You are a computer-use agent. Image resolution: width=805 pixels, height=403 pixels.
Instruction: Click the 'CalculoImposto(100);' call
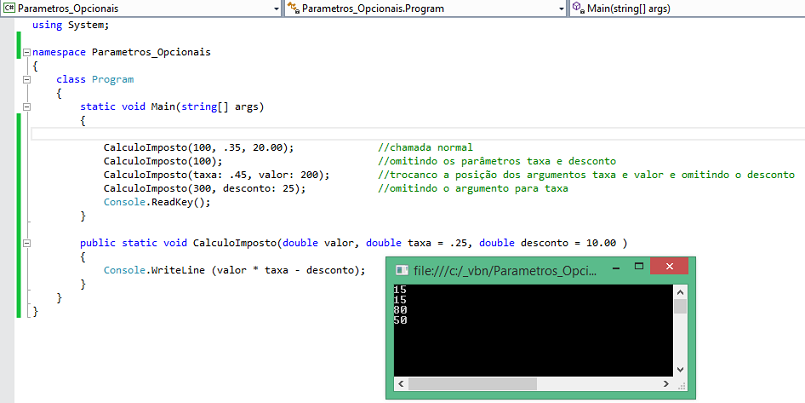tap(163, 161)
